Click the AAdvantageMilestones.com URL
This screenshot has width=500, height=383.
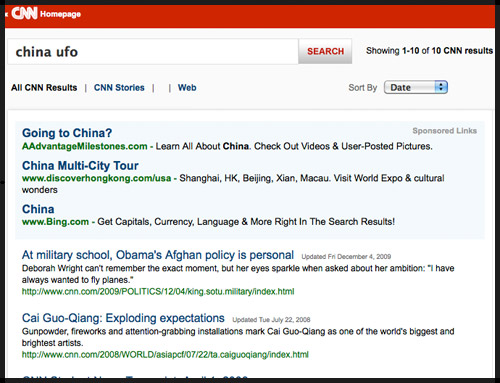click(x=85, y=146)
